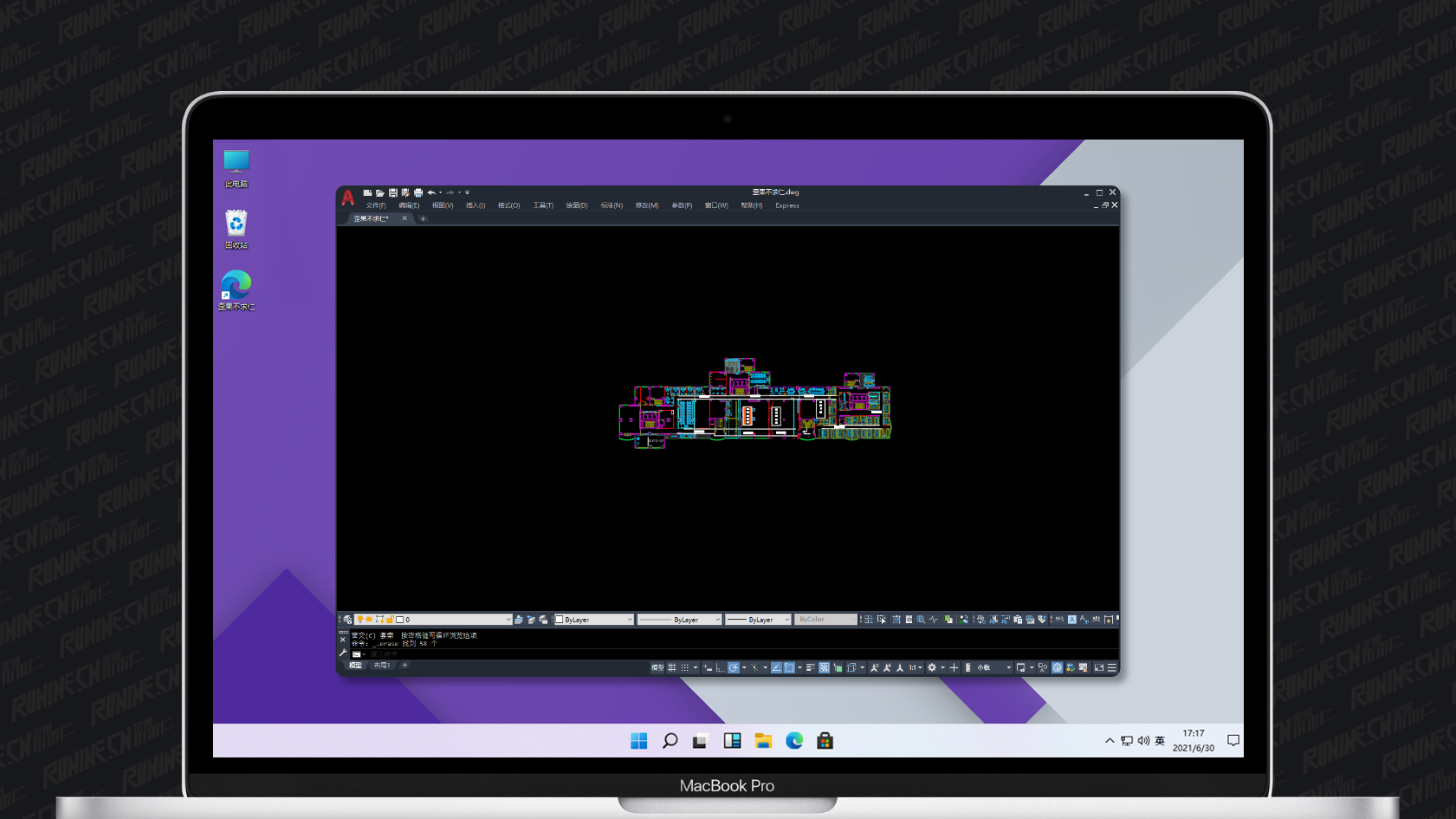Open File Explorer from the taskbar

tap(763, 740)
